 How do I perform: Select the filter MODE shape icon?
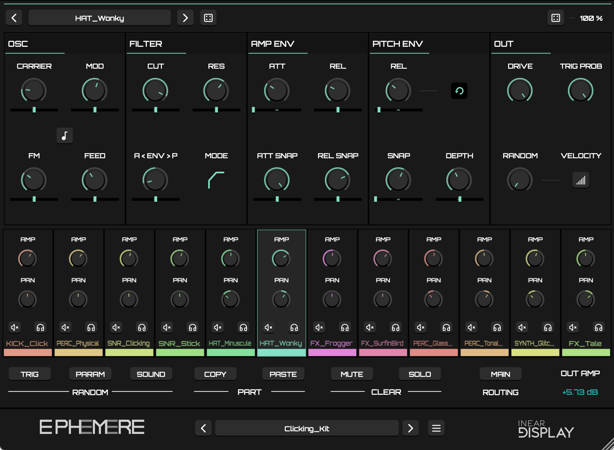tap(216, 180)
